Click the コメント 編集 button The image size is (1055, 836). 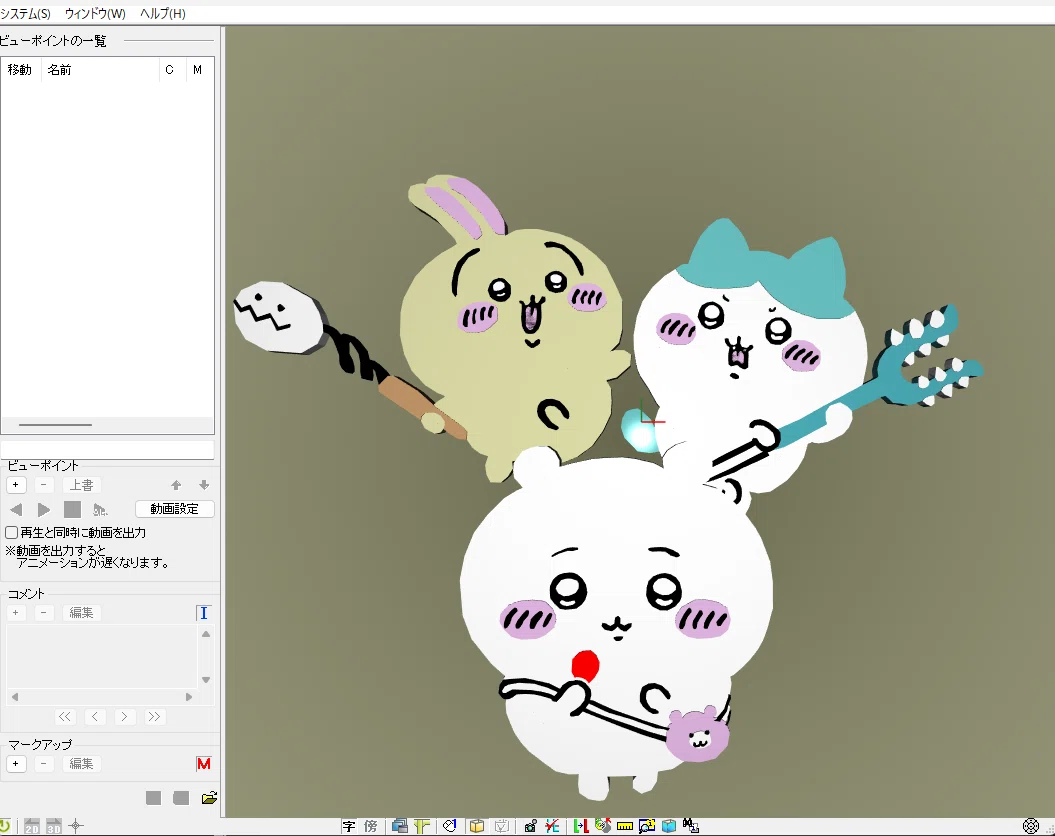(x=81, y=613)
